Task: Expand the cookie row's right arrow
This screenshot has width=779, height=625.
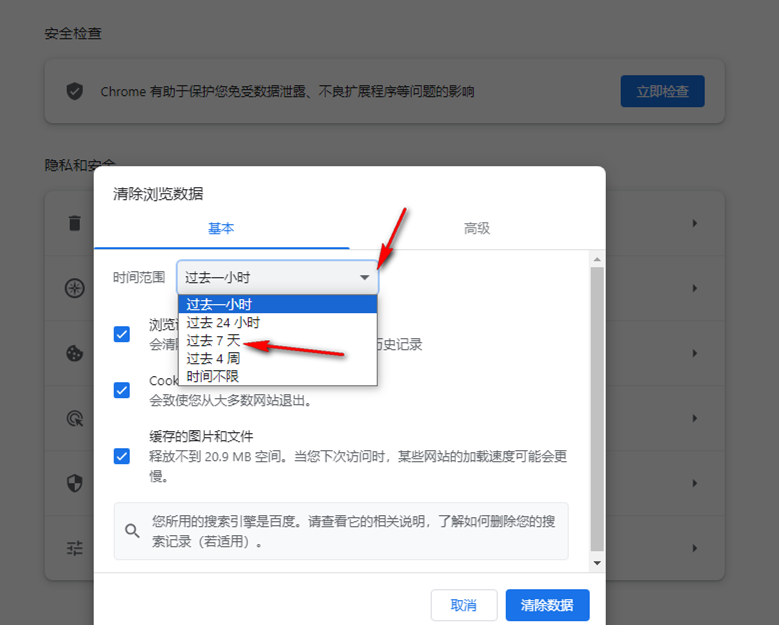Action: tap(695, 353)
